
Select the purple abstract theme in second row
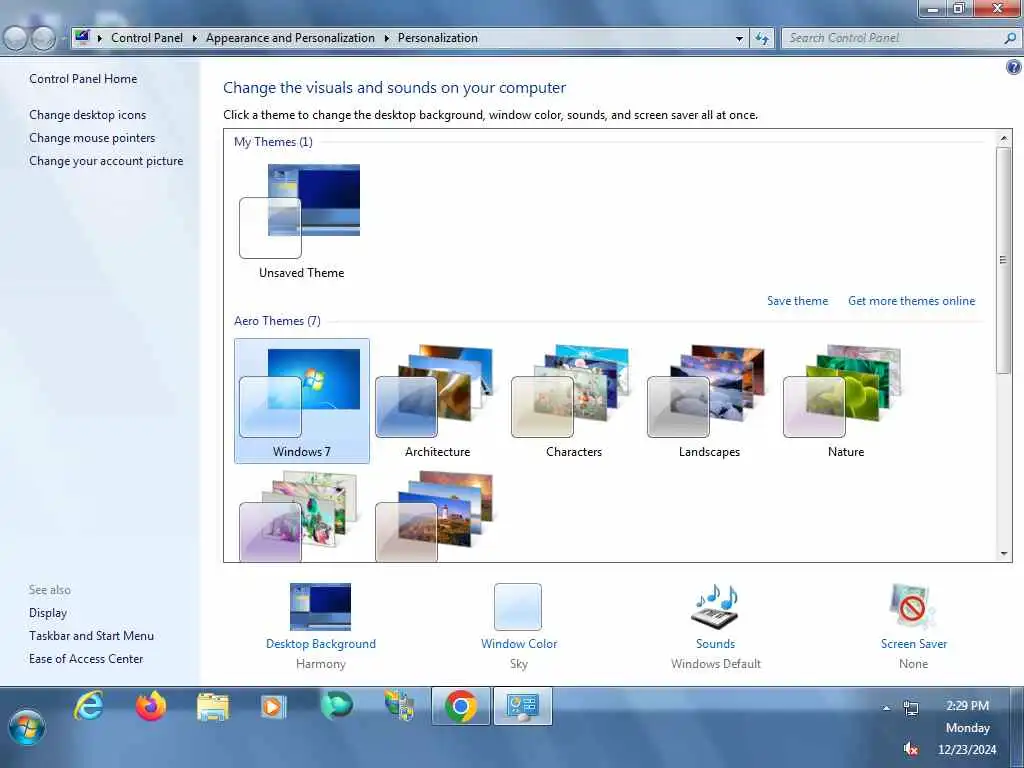click(298, 517)
